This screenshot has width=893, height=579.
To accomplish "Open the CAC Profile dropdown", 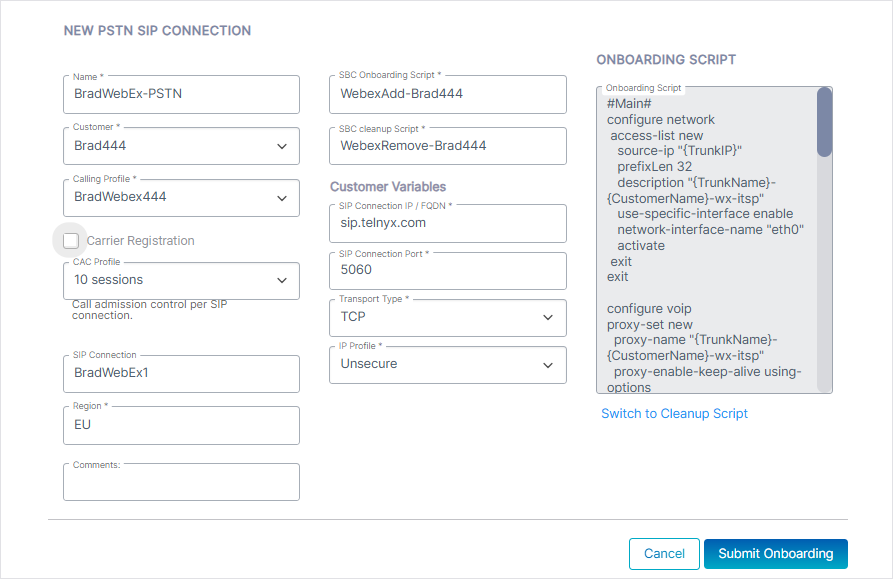I will click(181, 281).
